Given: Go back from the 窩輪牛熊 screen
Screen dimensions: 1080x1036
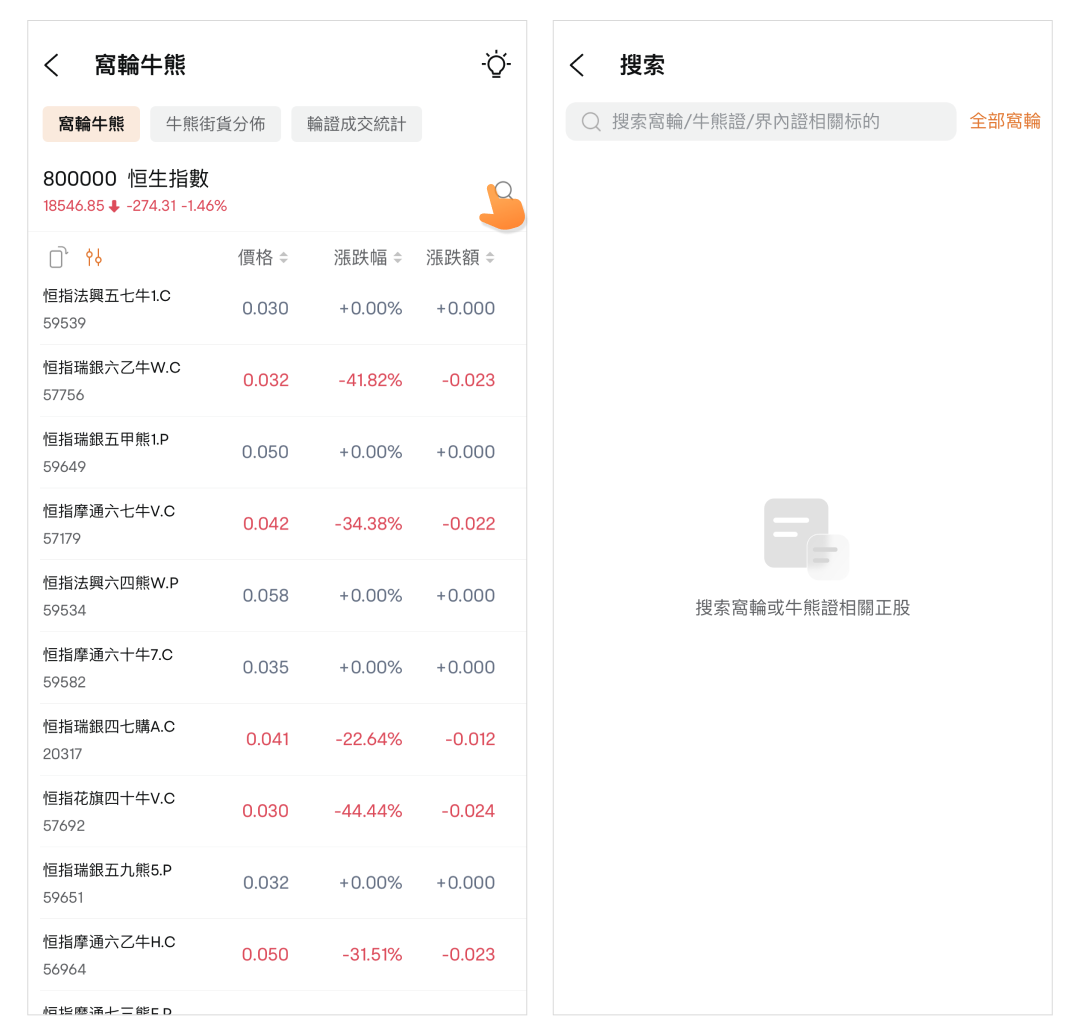Looking at the screenshot, I should pyautogui.click(x=52, y=66).
